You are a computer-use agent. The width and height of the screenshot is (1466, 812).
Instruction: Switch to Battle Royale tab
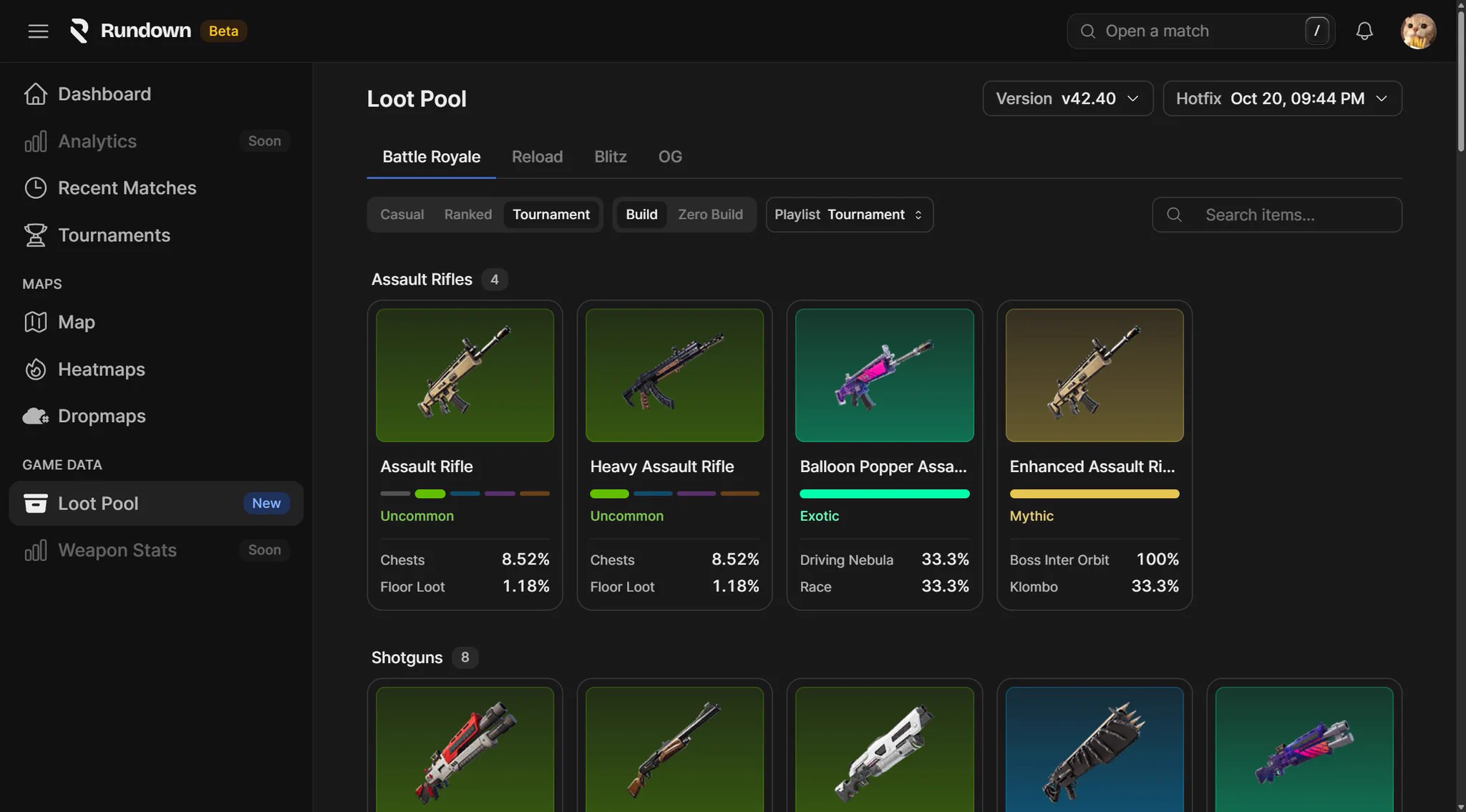click(x=431, y=157)
